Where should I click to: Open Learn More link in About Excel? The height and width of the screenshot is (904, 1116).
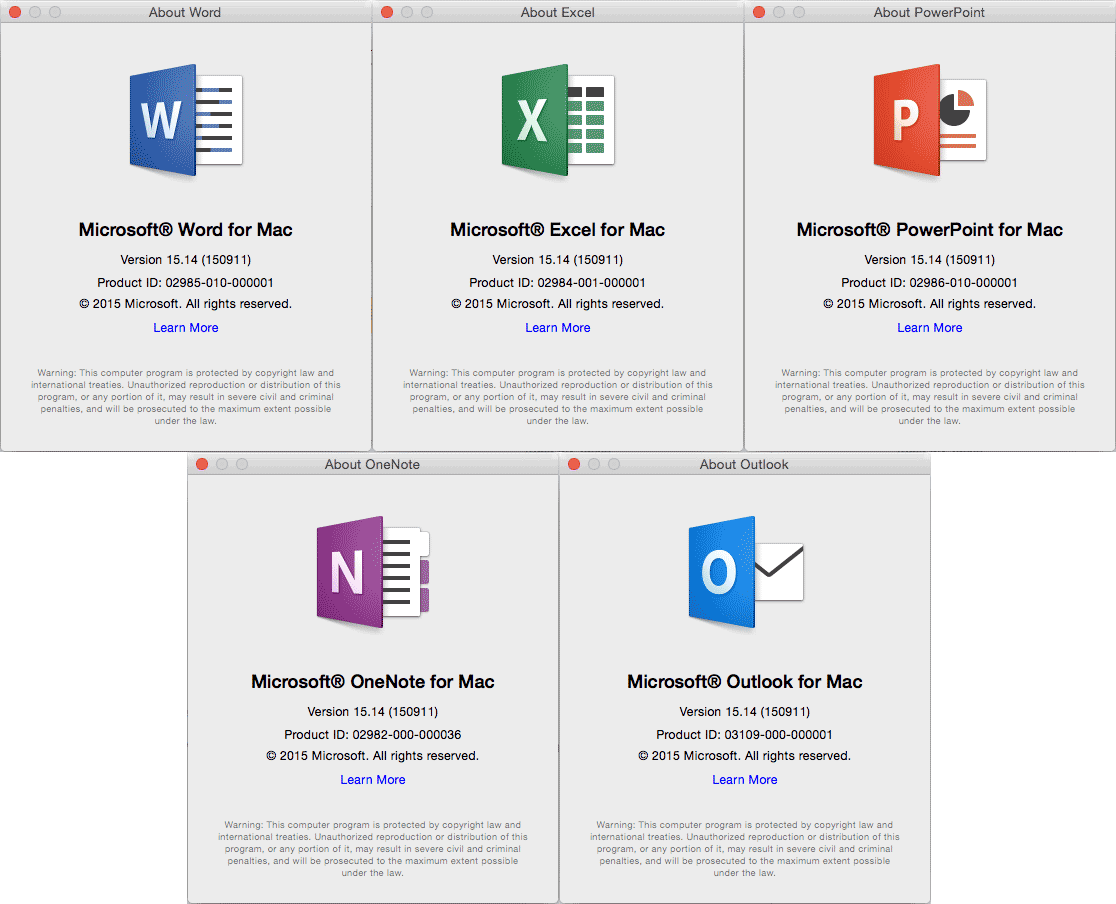click(x=558, y=327)
